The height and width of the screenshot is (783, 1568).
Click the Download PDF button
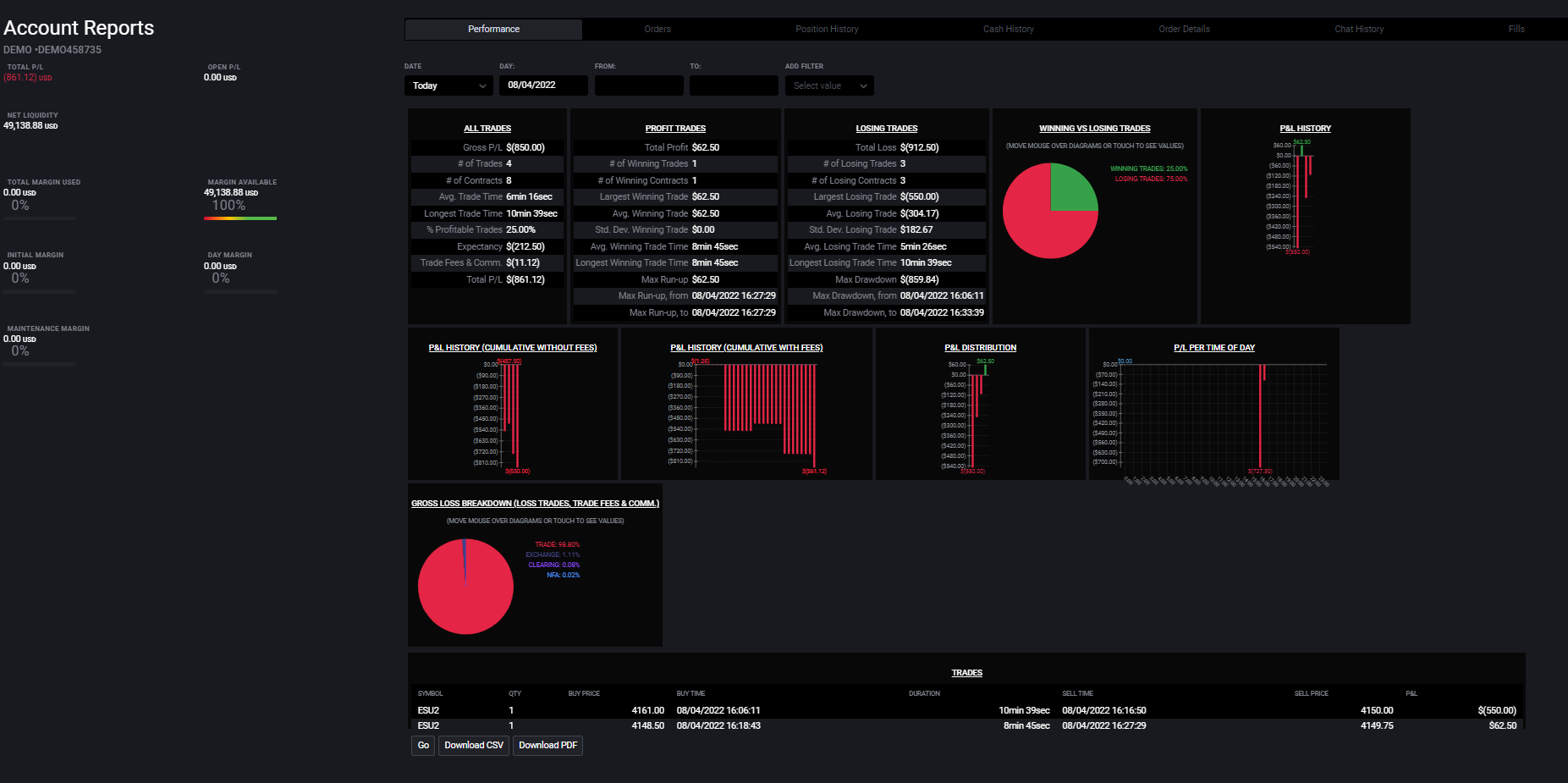point(547,745)
